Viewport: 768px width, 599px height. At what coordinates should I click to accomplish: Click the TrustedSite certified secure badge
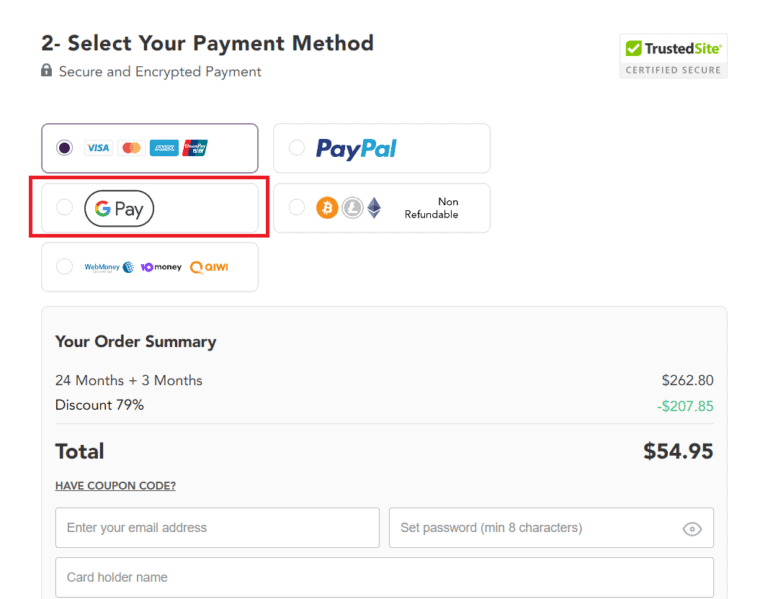(673, 56)
